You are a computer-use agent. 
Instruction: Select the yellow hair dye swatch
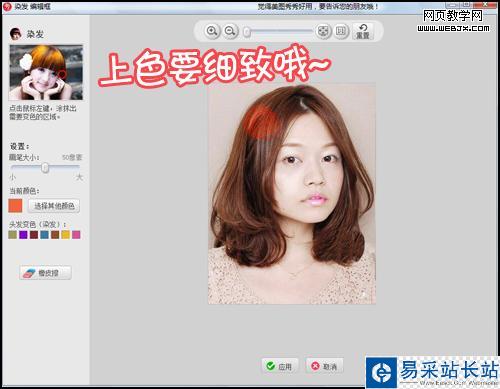tap(66, 235)
